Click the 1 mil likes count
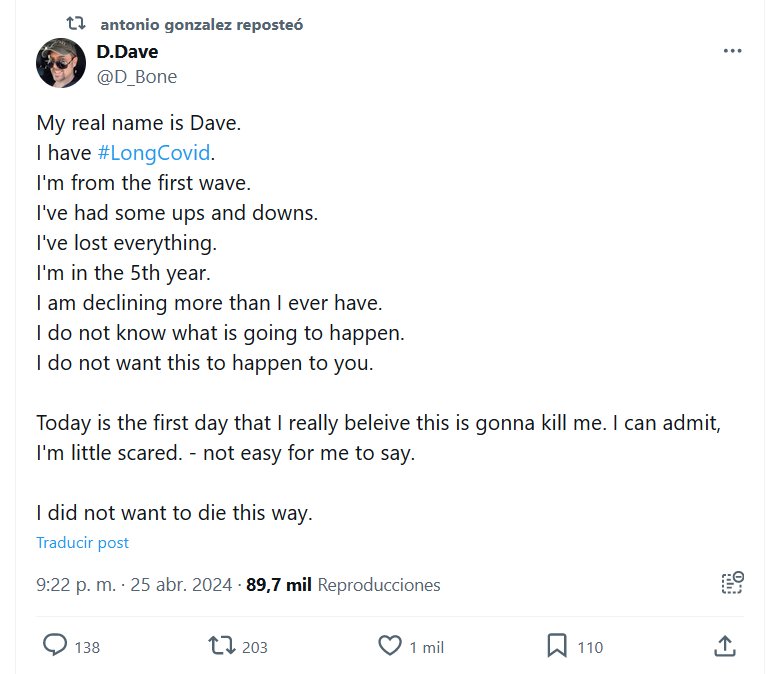 [x=427, y=647]
